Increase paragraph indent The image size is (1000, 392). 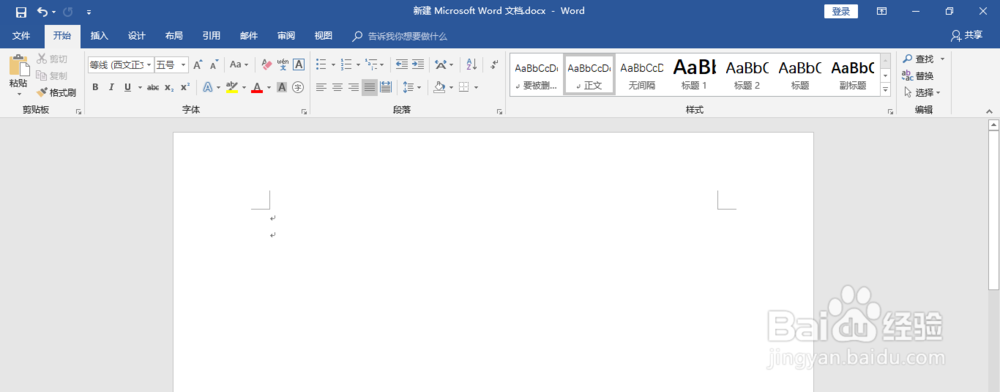click(418, 64)
